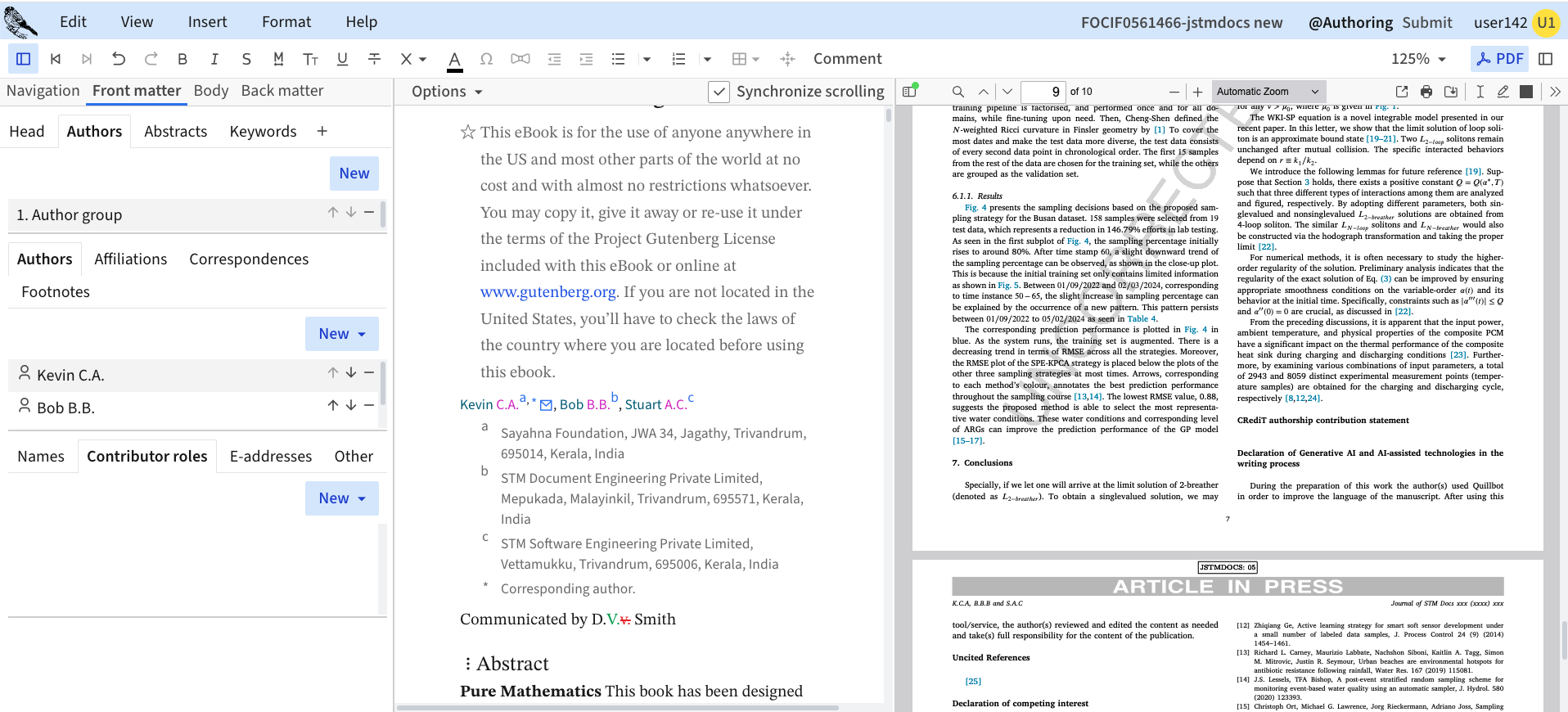Click the Undo icon in toolbar

pos(119,59)
